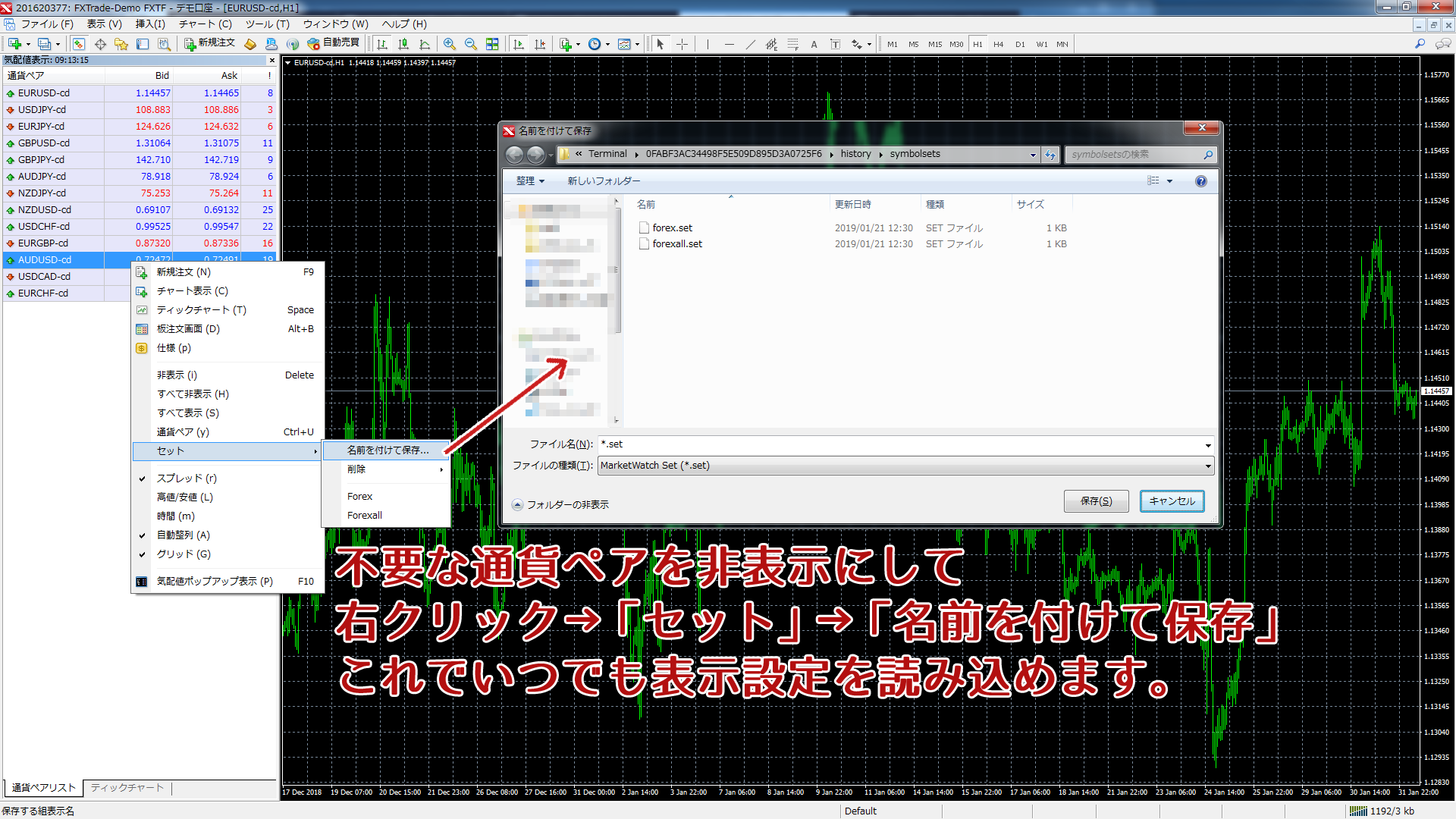Expand the ファイル名 dropdown arrow
The image size is (1456, 819).
(x=1207, y=445)
